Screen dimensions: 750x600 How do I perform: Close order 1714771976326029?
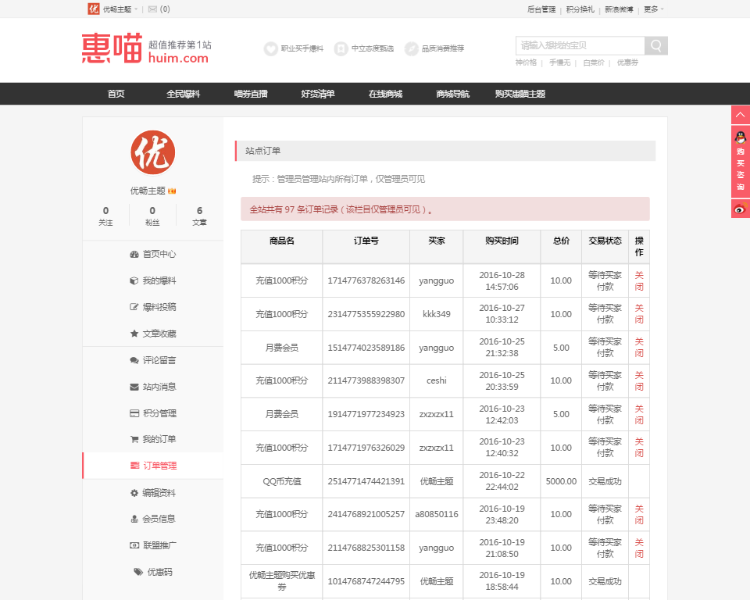pos(639,447)
